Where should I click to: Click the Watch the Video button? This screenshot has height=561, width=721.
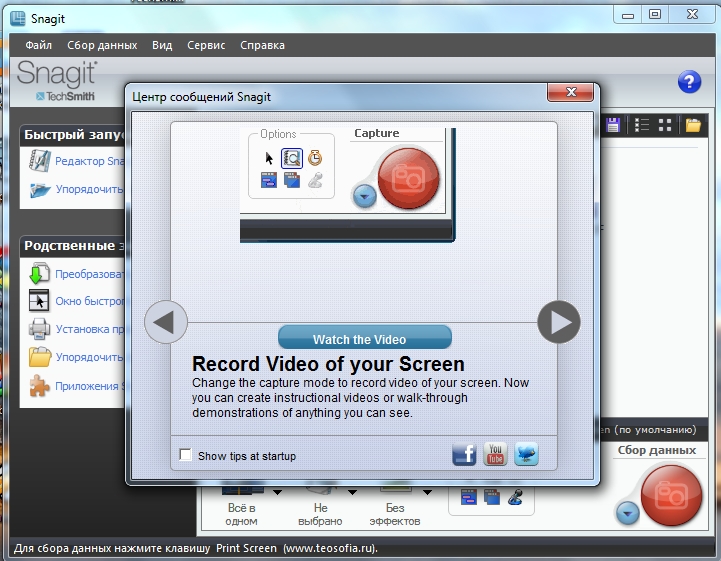[365, 338]
